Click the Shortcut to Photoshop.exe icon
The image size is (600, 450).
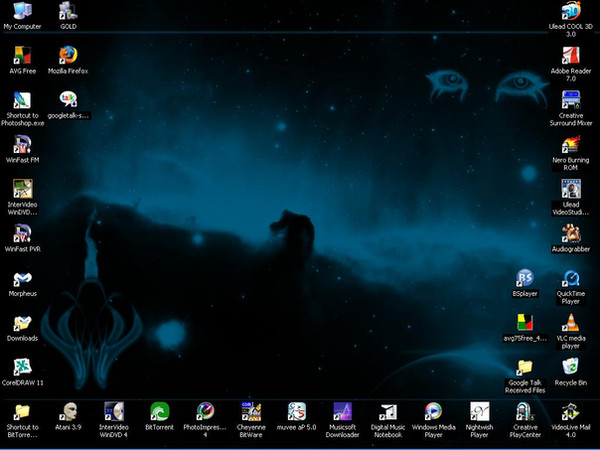pos(22,100)
